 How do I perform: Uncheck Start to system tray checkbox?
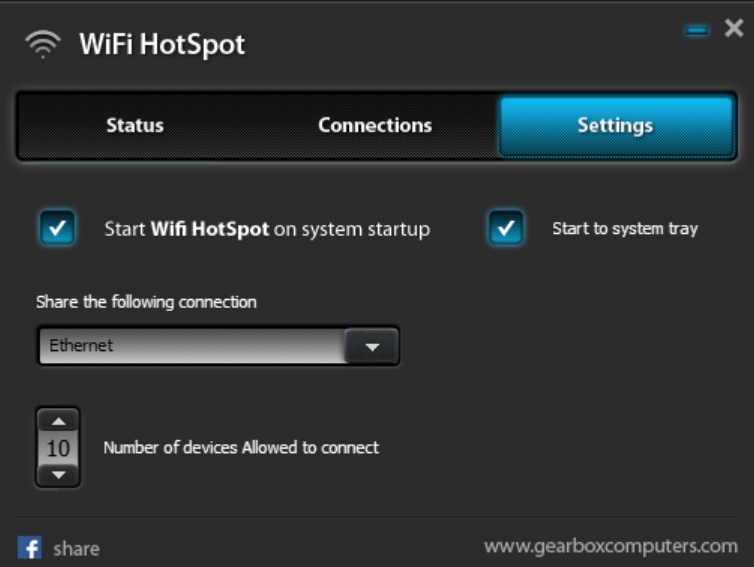[x=506, y=228]
